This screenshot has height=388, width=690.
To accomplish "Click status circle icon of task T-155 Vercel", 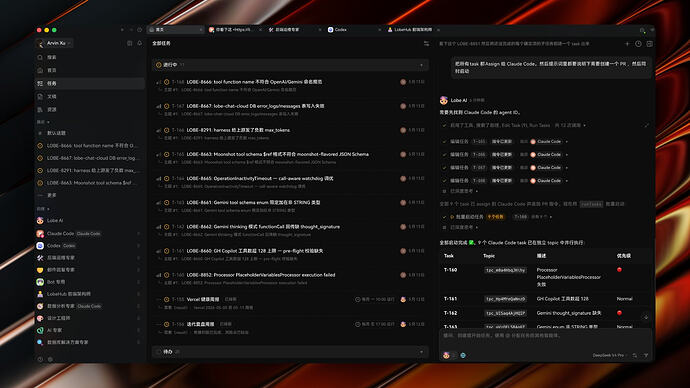I will 167,299.
